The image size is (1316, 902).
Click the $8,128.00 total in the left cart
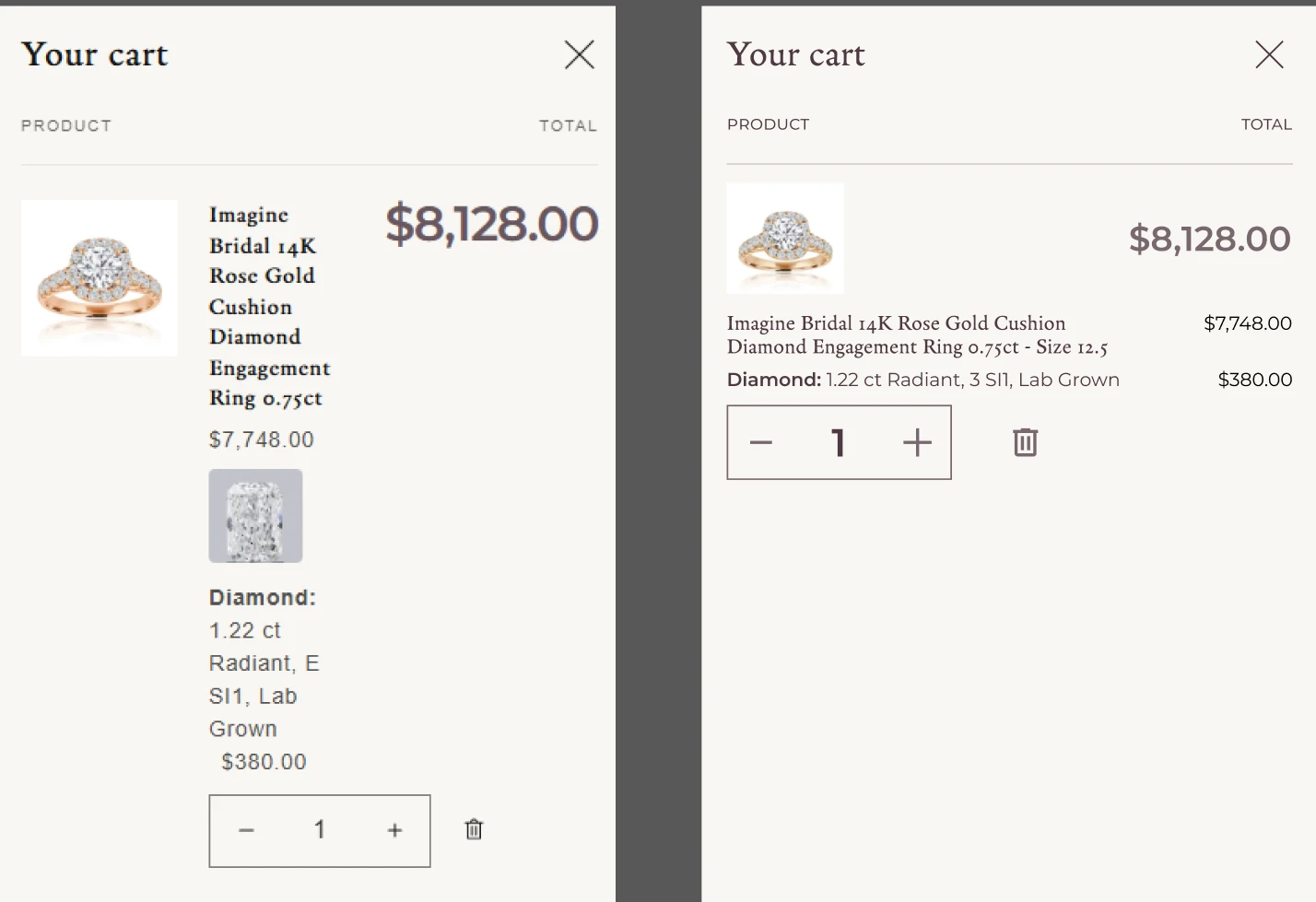(x=491, y=224)
